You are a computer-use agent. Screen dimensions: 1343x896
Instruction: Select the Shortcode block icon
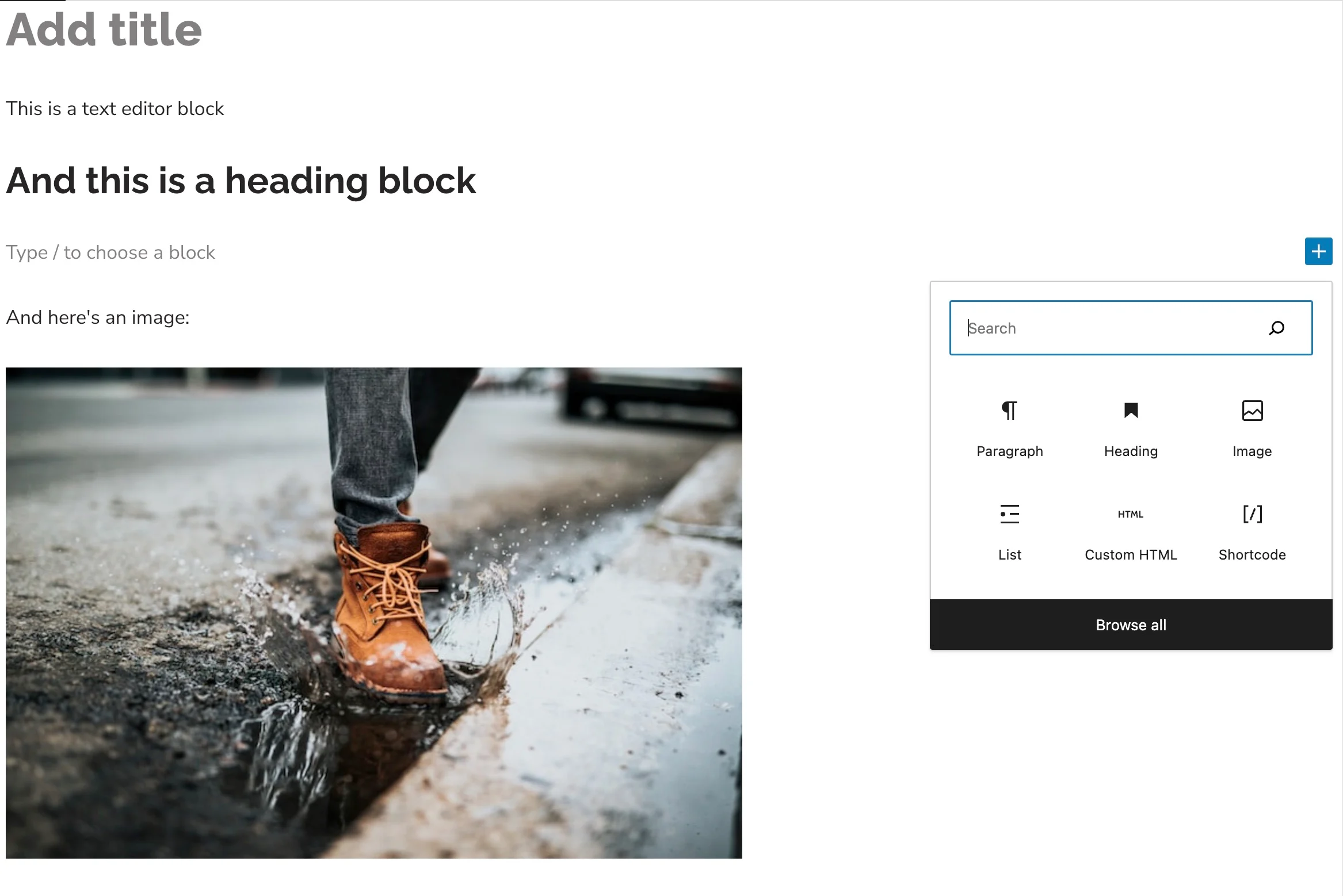(x=1251, y=513)
